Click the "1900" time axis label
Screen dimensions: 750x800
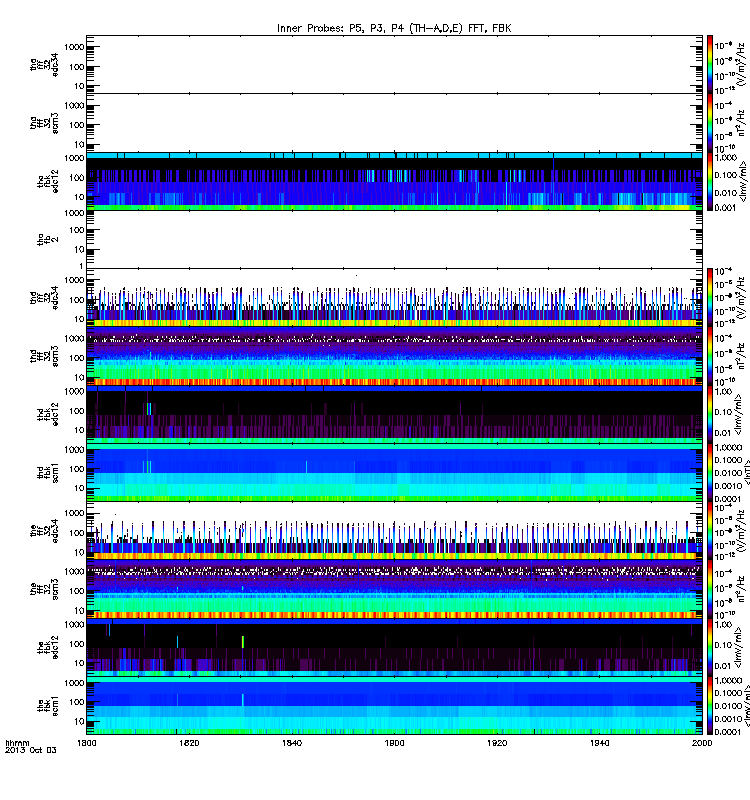click(394, 743)
